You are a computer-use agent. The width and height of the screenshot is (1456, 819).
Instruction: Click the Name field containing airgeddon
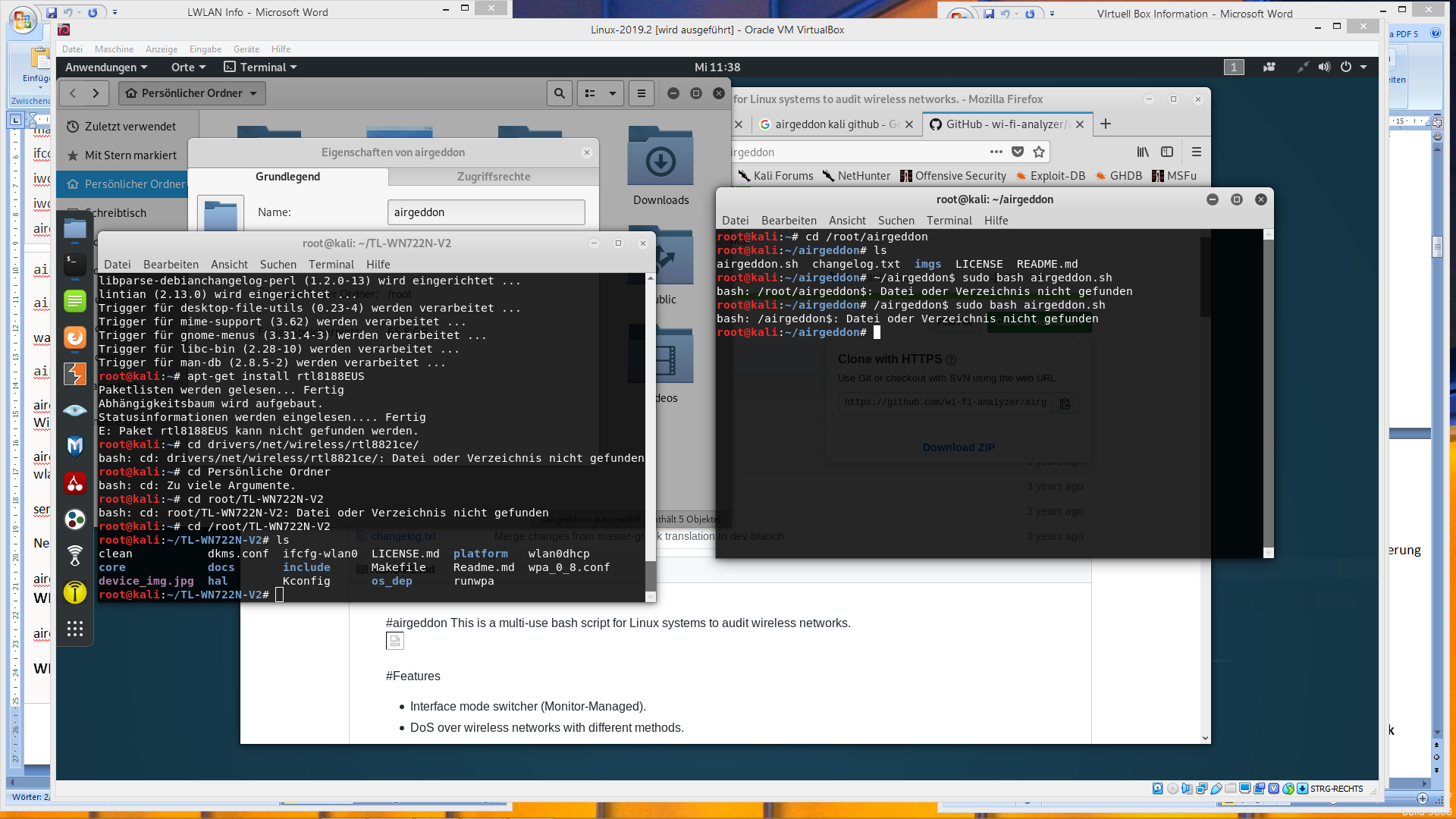(x=486, y=212)
